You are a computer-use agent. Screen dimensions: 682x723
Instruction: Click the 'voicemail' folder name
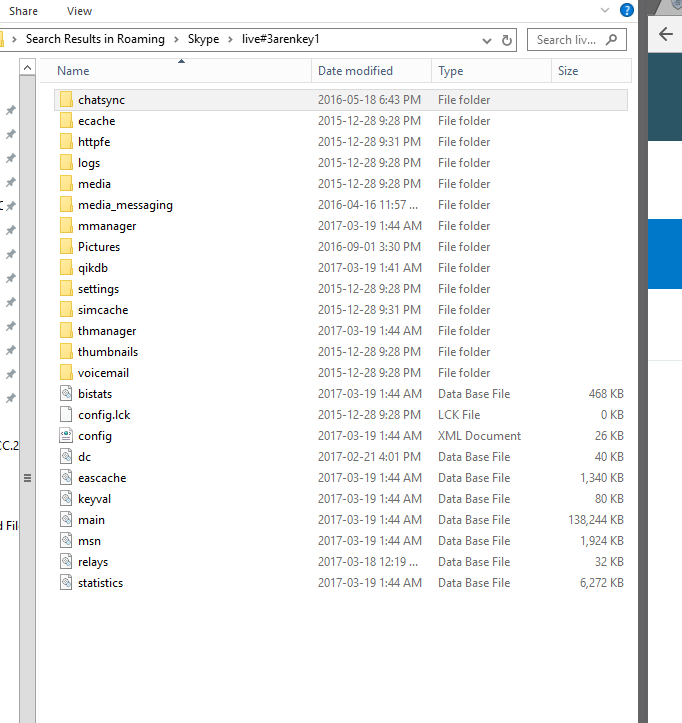point(103,373)
